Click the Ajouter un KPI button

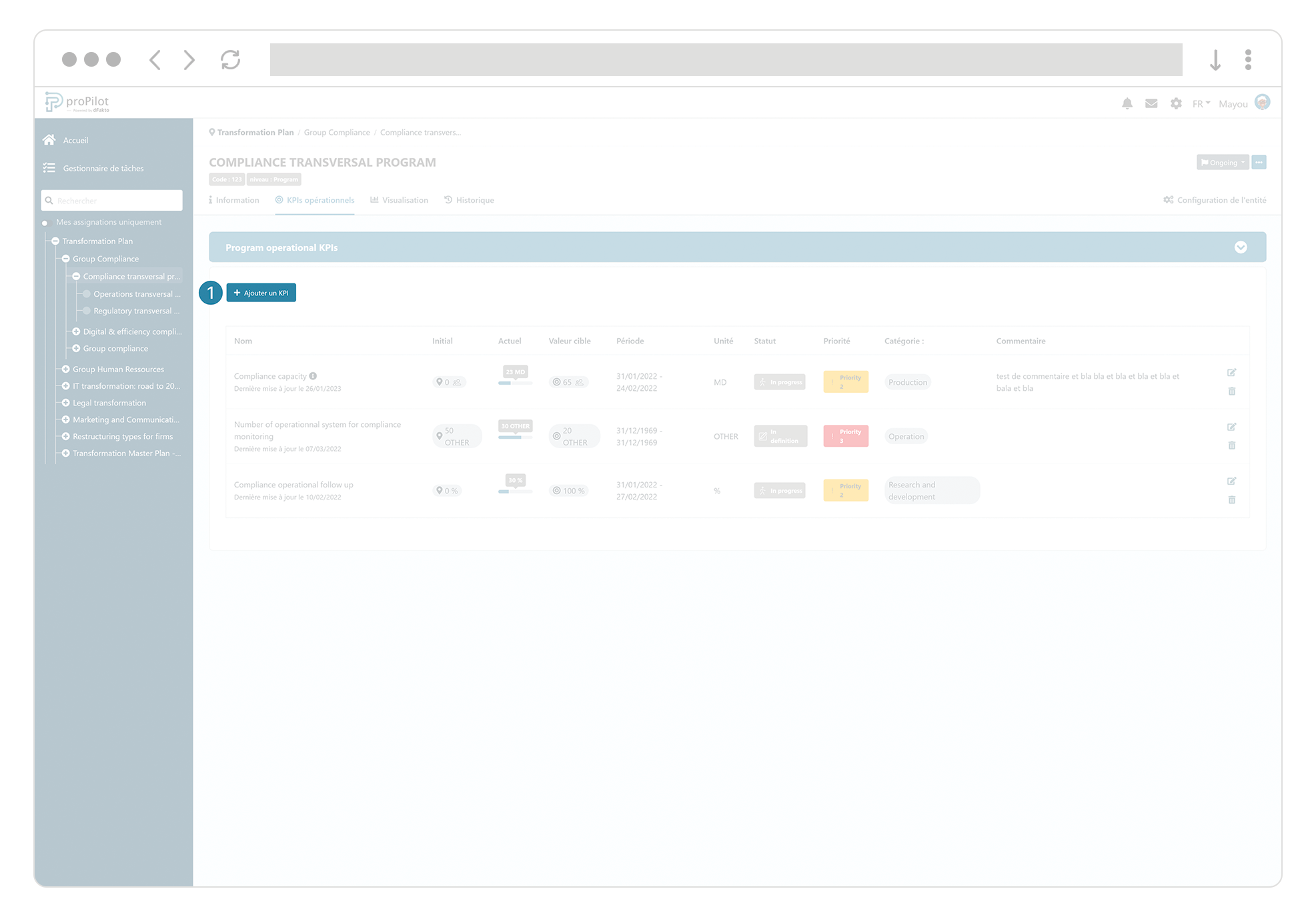[x=261, y=292]
